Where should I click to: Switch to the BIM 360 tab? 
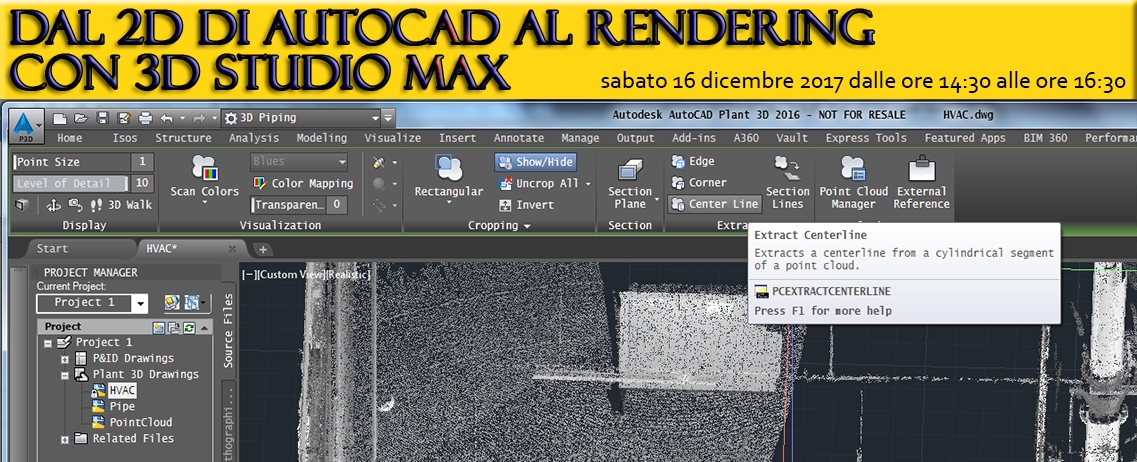pyautogui.click(x=1046, y=138)
